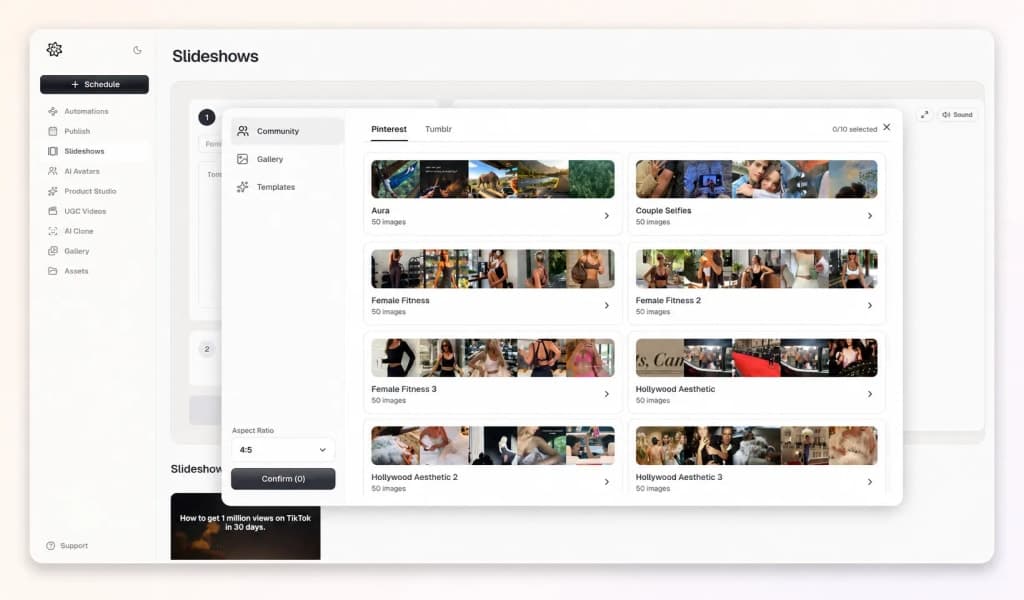
Task: Select the Templates source in the dialog
Action: coord(287,187)
